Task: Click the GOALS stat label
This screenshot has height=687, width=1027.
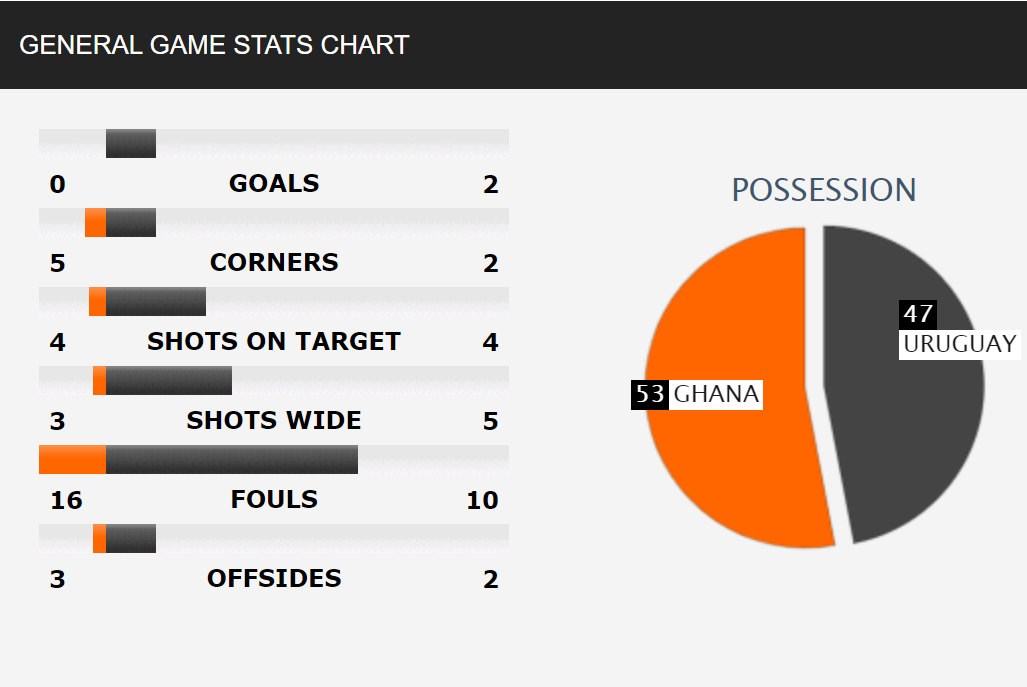Action: tap(274, 183)
